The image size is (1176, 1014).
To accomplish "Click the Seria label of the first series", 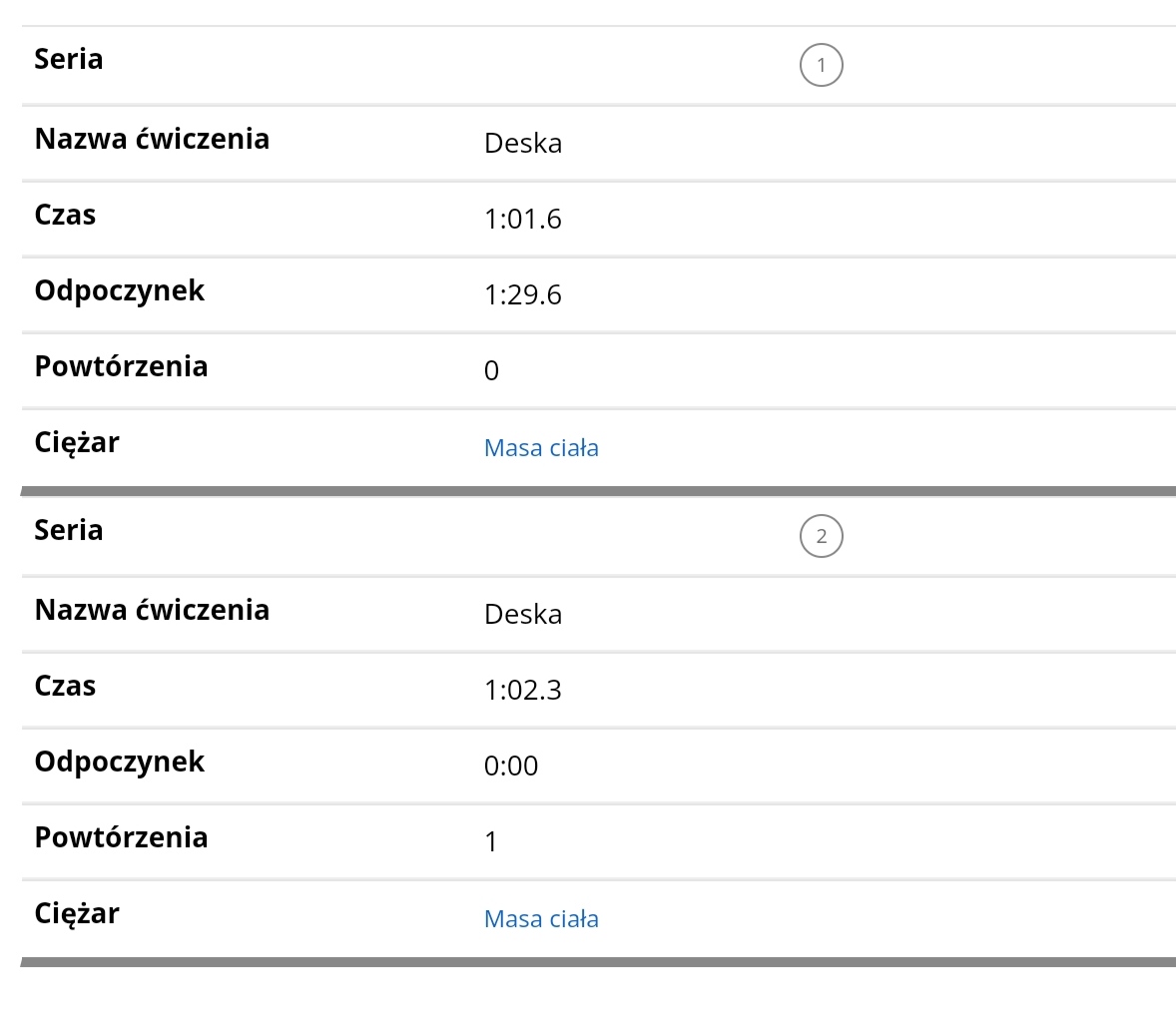I will pos(69,60).
